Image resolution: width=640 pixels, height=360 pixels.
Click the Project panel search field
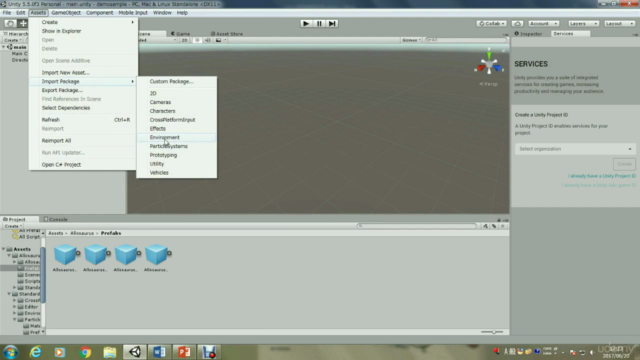(x=417, y=226)
